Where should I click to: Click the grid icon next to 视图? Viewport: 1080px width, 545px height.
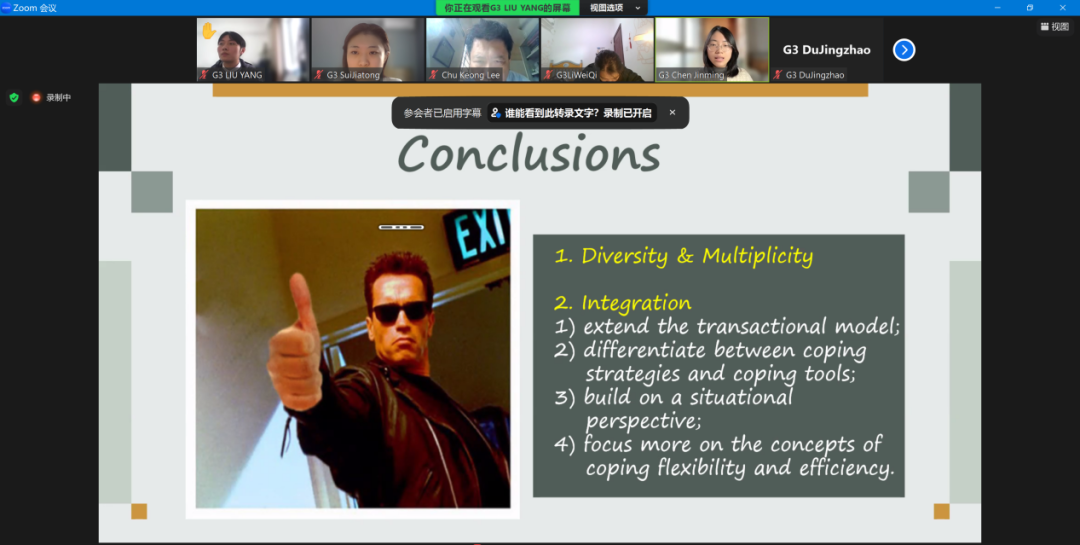(1044, 27)
